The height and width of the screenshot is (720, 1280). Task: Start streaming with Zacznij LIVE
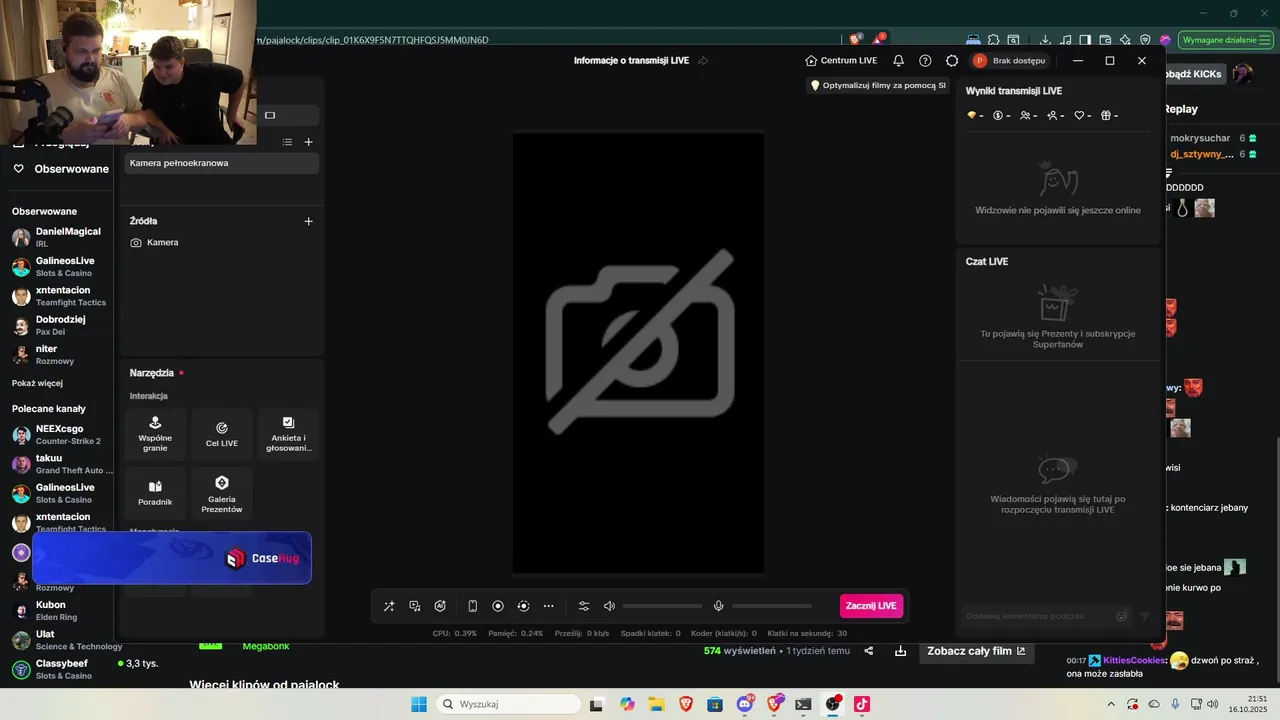pos(871,606)
